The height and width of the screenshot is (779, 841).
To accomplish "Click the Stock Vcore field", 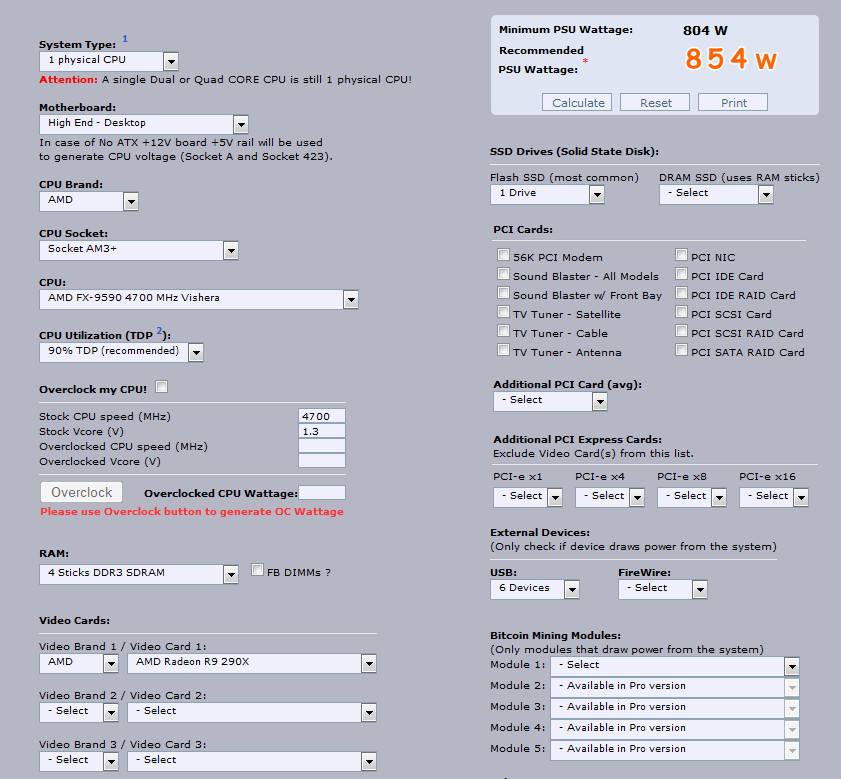I will tap(322, 431).
